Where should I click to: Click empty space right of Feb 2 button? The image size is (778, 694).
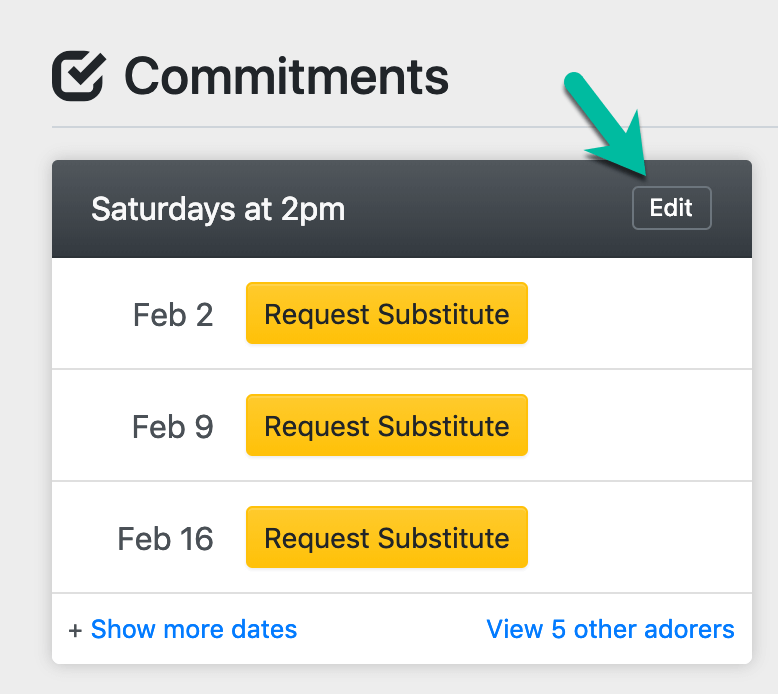640,314
